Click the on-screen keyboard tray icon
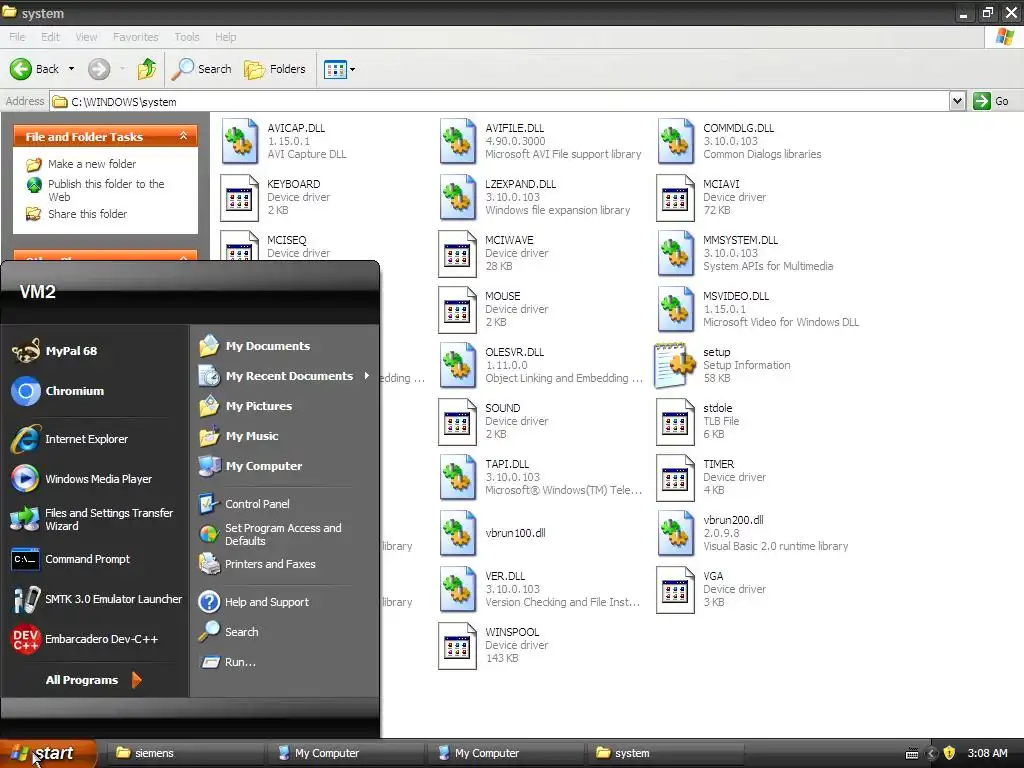Viewport: 1024px width, 768px height. [912, 754]
